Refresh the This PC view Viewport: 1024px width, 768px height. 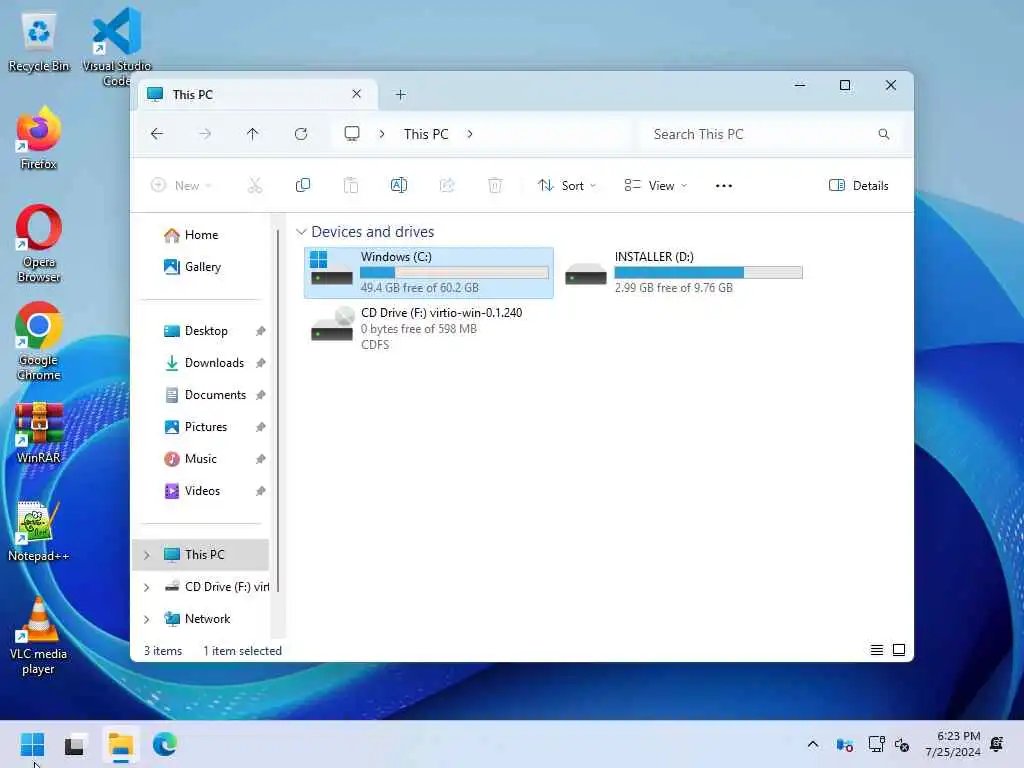click(301, 134)
